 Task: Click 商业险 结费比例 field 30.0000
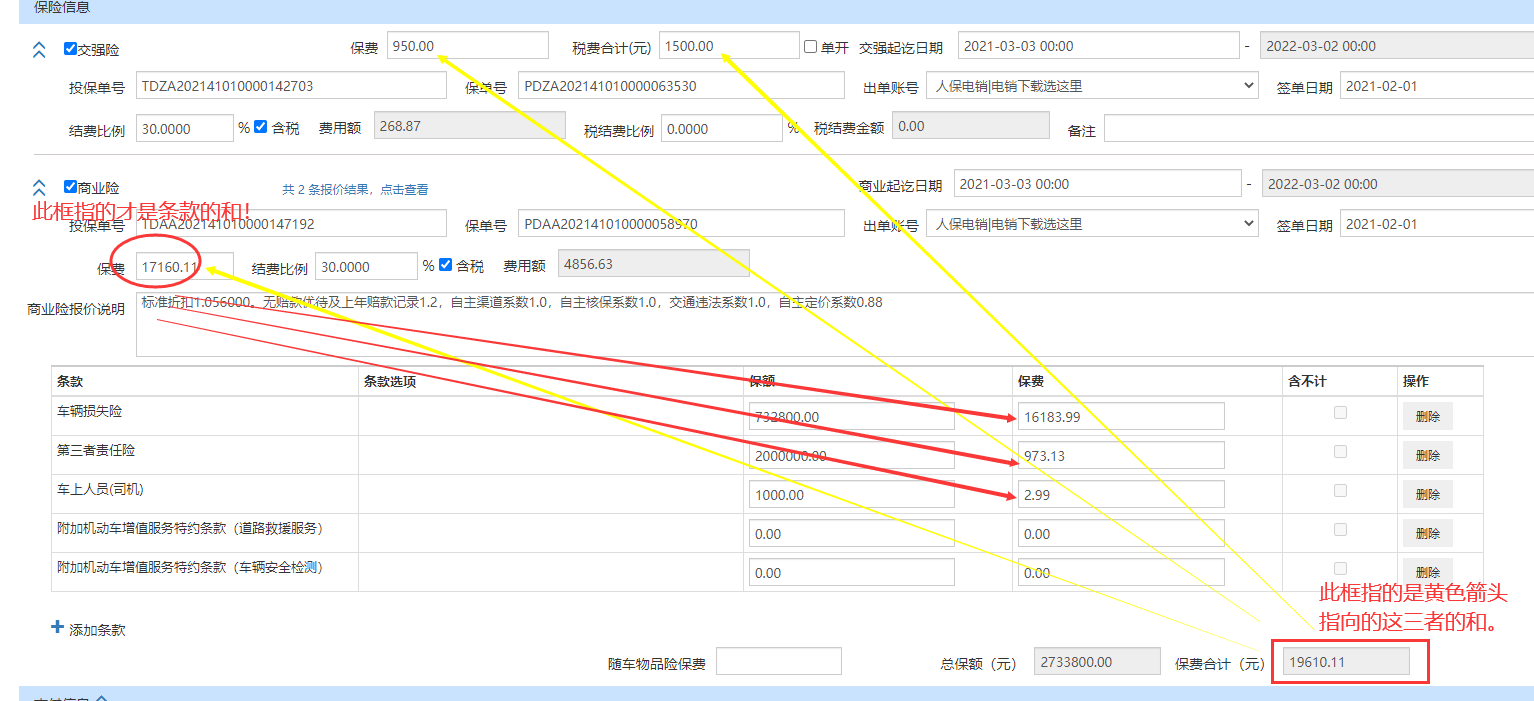click(x=366, y=266)
